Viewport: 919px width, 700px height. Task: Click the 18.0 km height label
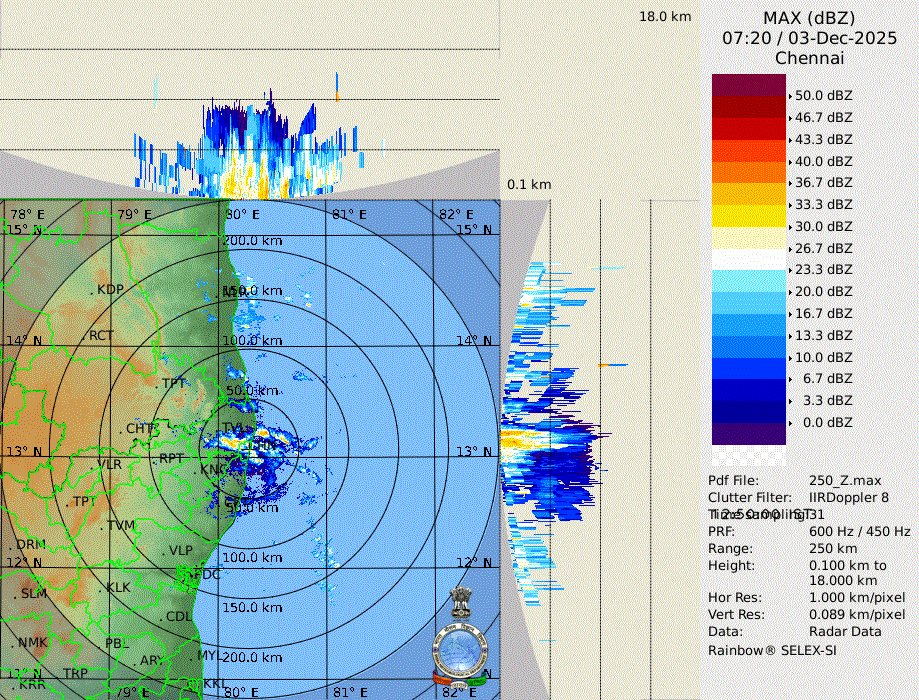pos(665,16)
